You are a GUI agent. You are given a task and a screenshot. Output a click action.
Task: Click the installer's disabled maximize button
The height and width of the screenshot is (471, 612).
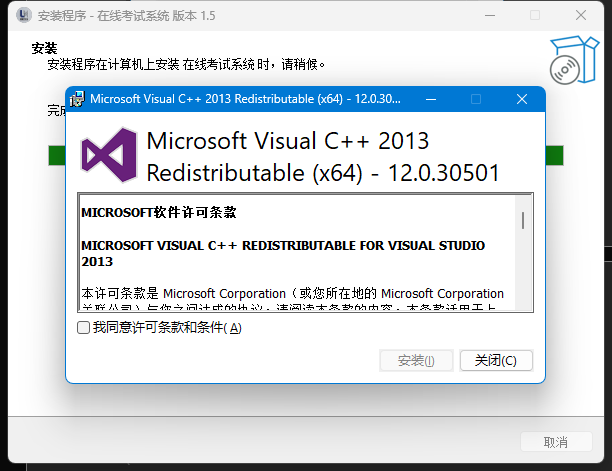535,16
